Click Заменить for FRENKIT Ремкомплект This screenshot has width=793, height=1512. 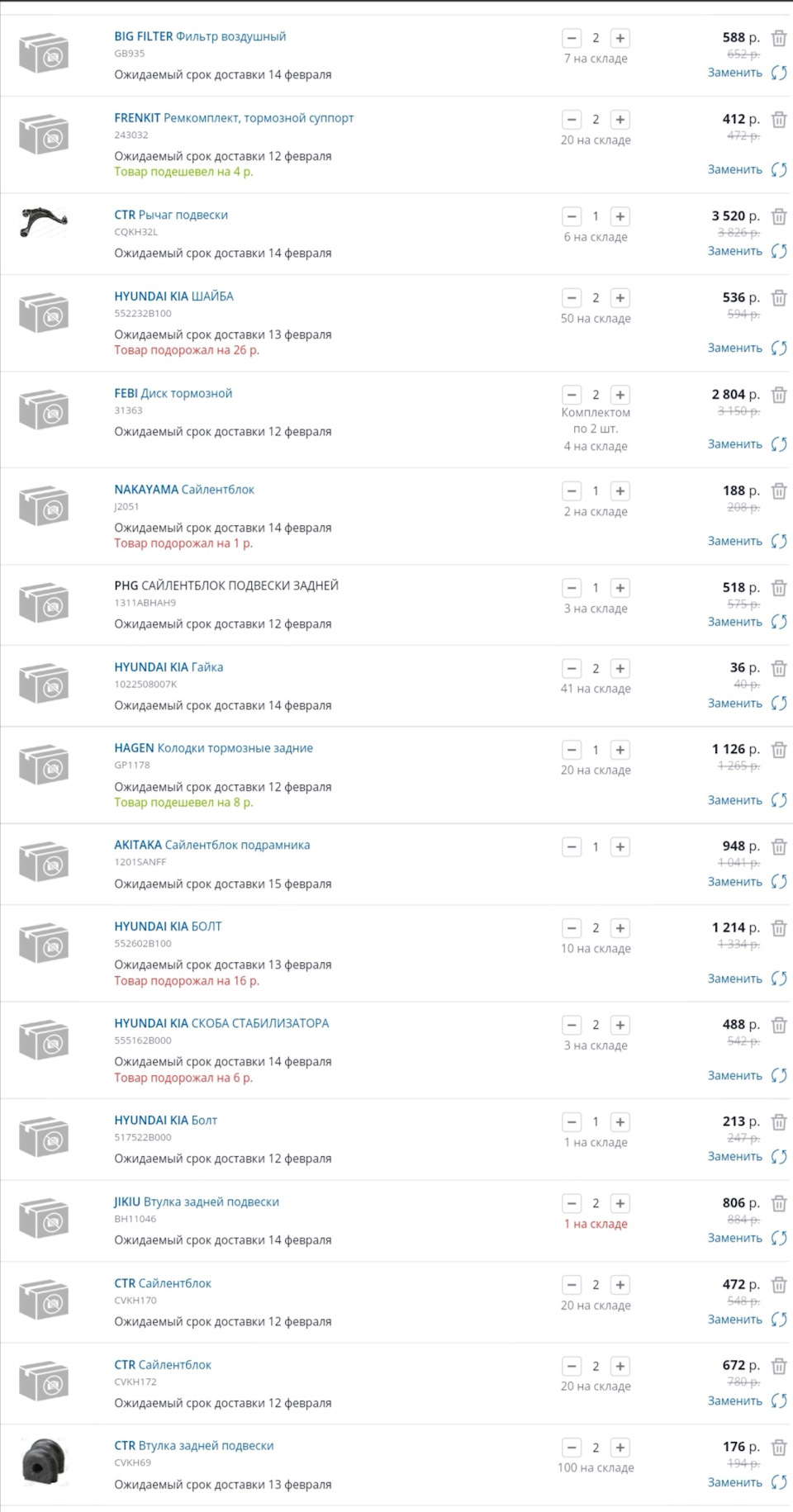pyautogui.click(x=734, y=169)
